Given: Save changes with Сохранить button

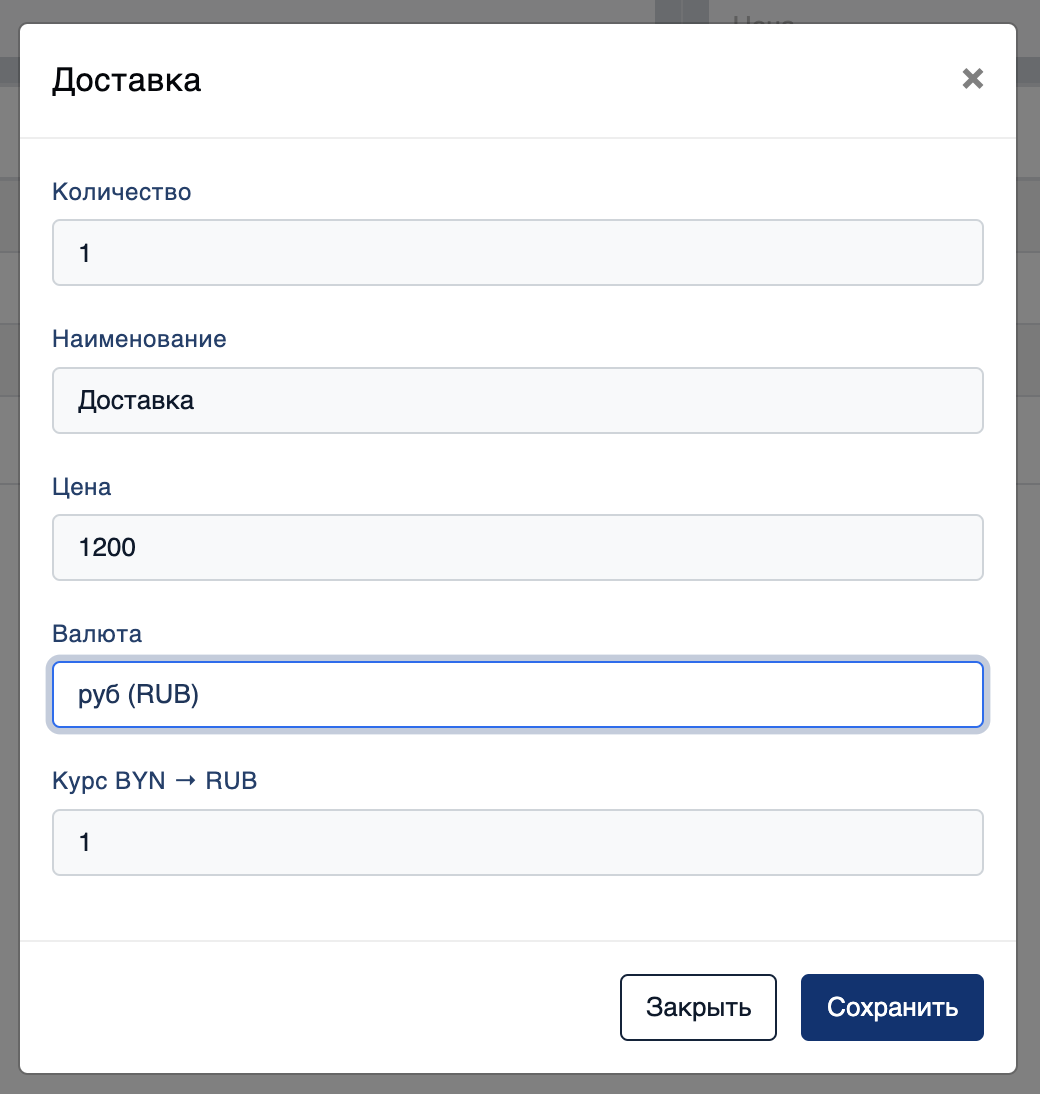Looking at the screenshot, I should pos(892,1007).
